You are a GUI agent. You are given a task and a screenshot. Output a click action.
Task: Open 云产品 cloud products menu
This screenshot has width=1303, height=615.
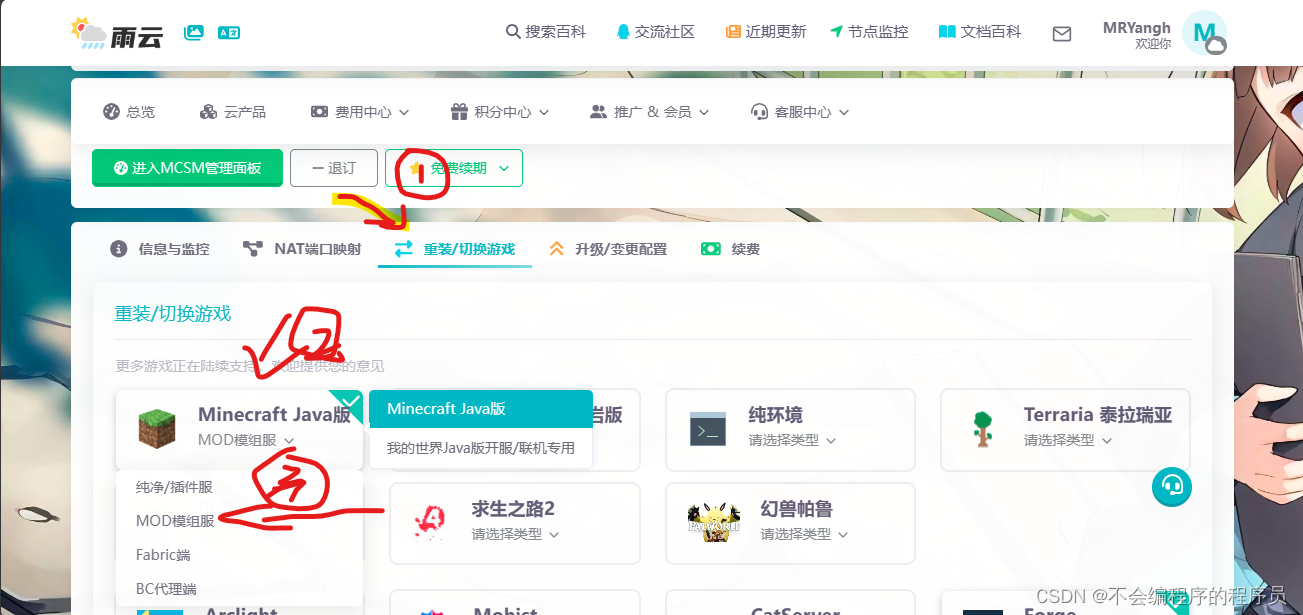[x=233, y=112]
